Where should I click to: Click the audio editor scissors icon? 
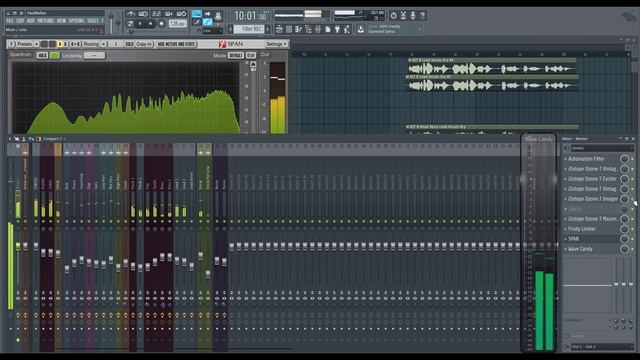[403, 16]
